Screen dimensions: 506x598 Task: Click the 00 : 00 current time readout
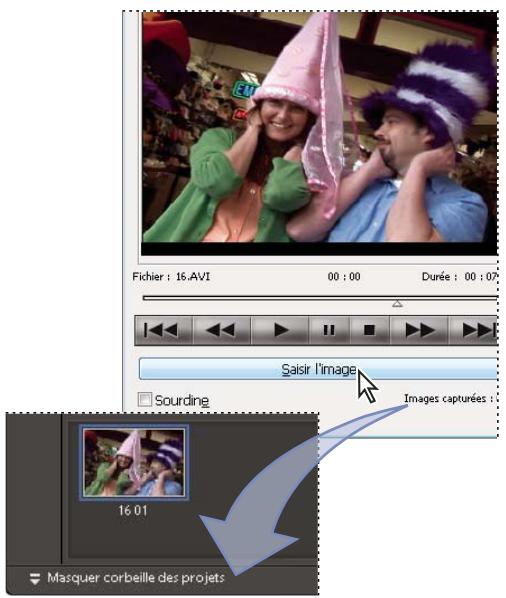tap(344, 276)
